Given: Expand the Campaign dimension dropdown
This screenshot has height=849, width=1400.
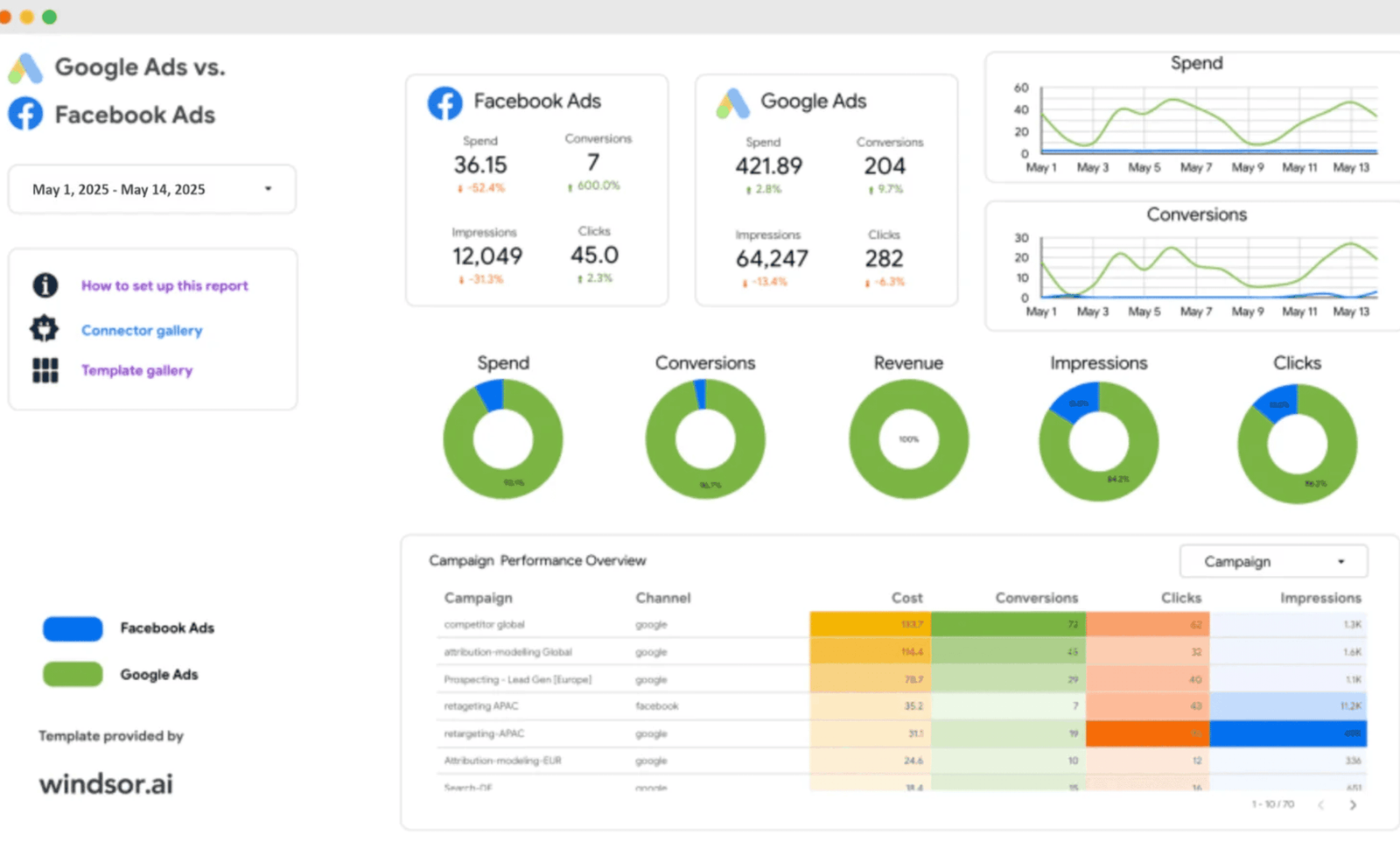Looking at the screenshot, I should pyautogui.click(x=1273, y=562).
